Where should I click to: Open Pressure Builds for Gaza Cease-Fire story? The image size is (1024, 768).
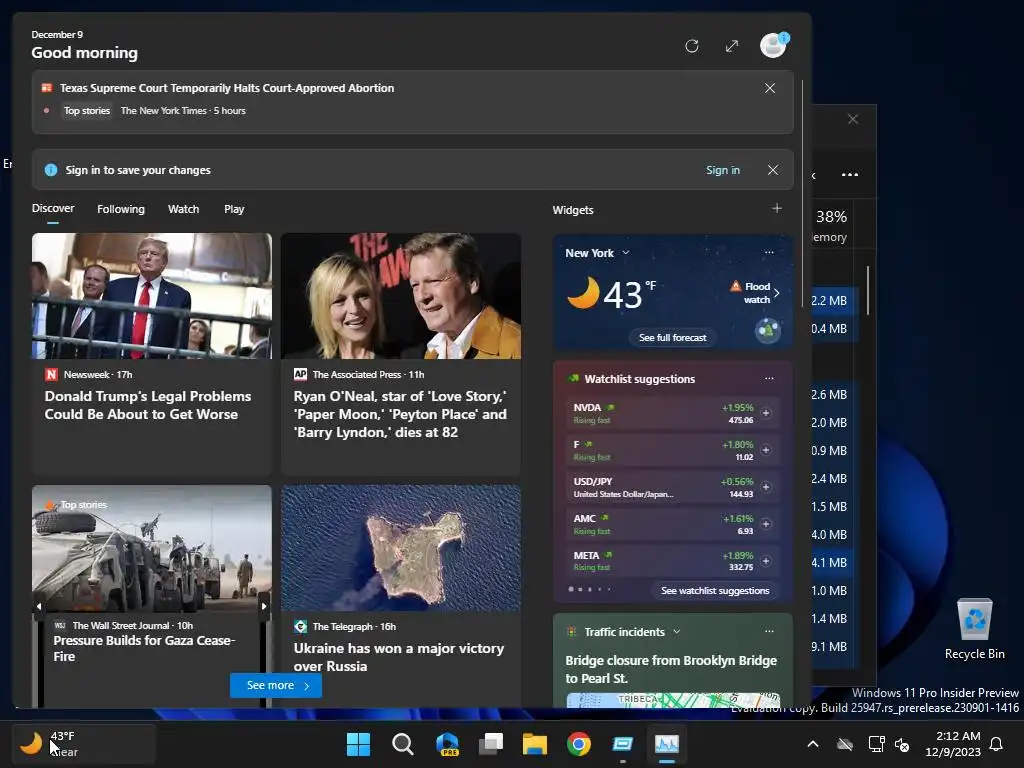(x=144, y=648)
